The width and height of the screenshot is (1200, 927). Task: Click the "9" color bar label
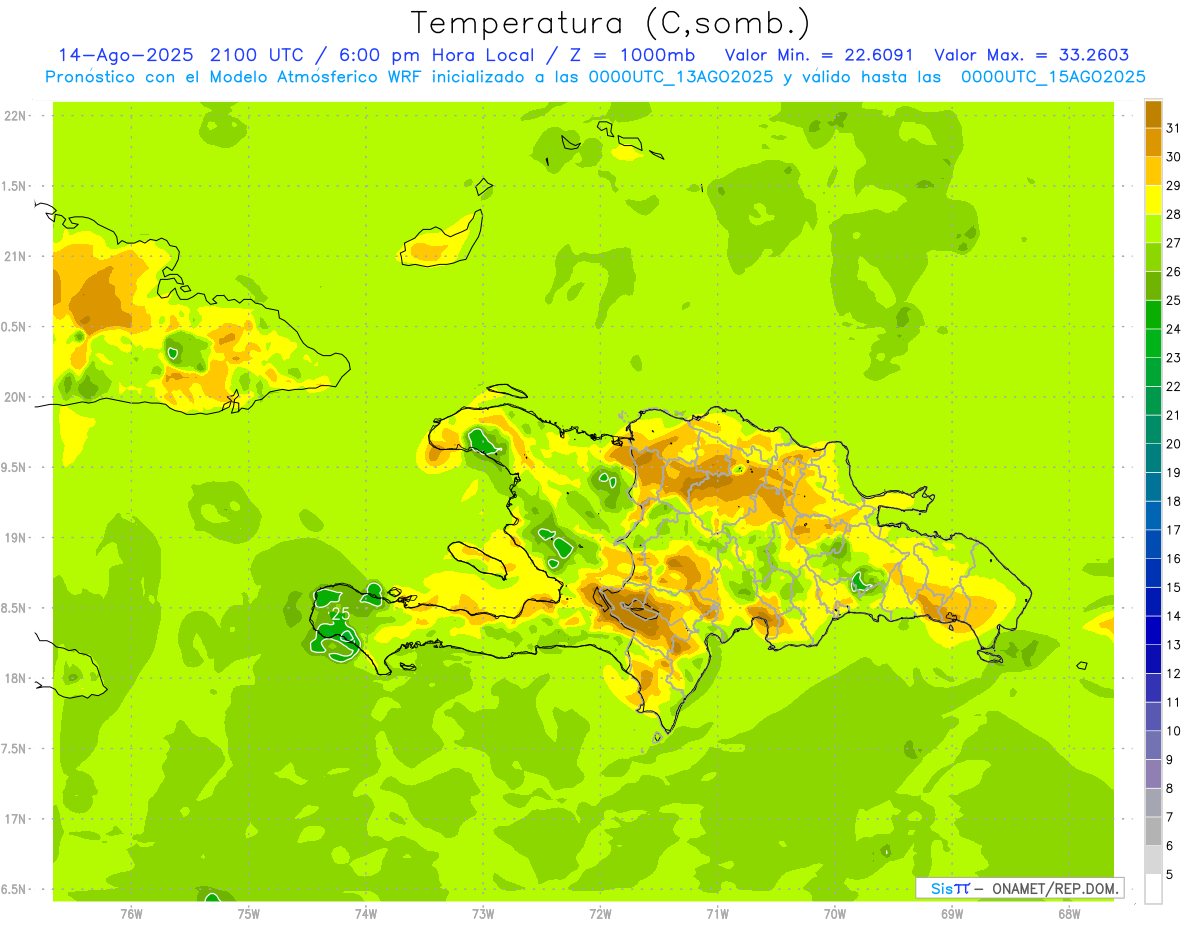(x=1170, y=760)
